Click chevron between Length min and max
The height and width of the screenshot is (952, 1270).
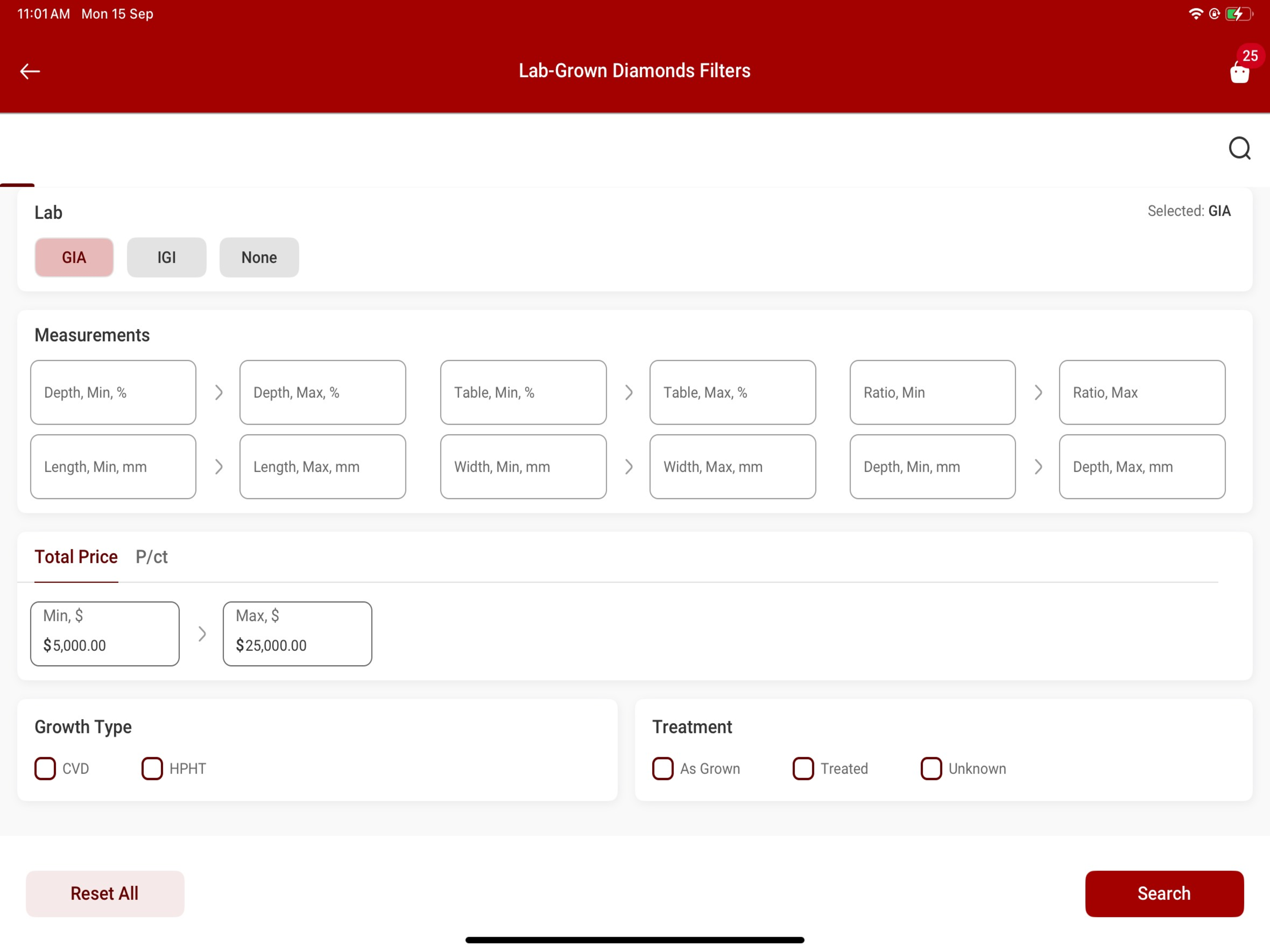(219, 466)
